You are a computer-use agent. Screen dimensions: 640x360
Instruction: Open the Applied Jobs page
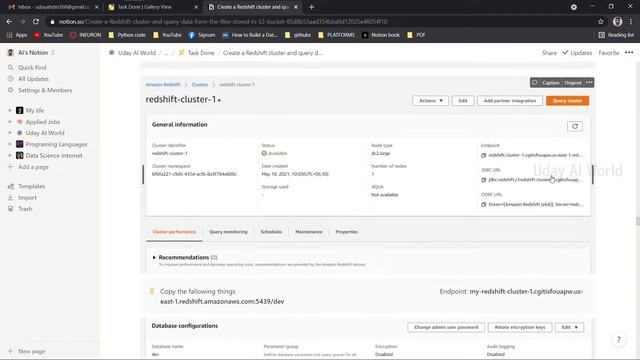[42, 122]
